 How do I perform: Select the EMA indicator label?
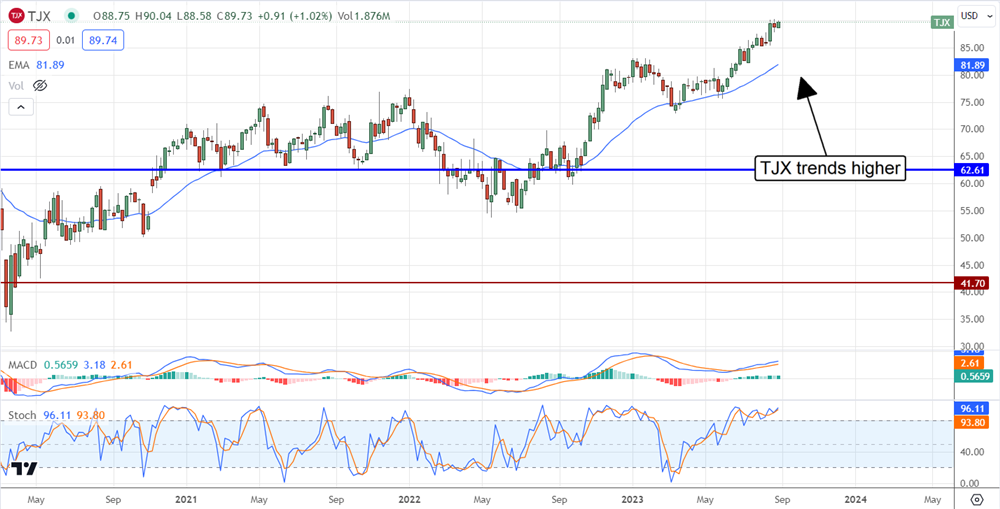(x=19, y=65)
